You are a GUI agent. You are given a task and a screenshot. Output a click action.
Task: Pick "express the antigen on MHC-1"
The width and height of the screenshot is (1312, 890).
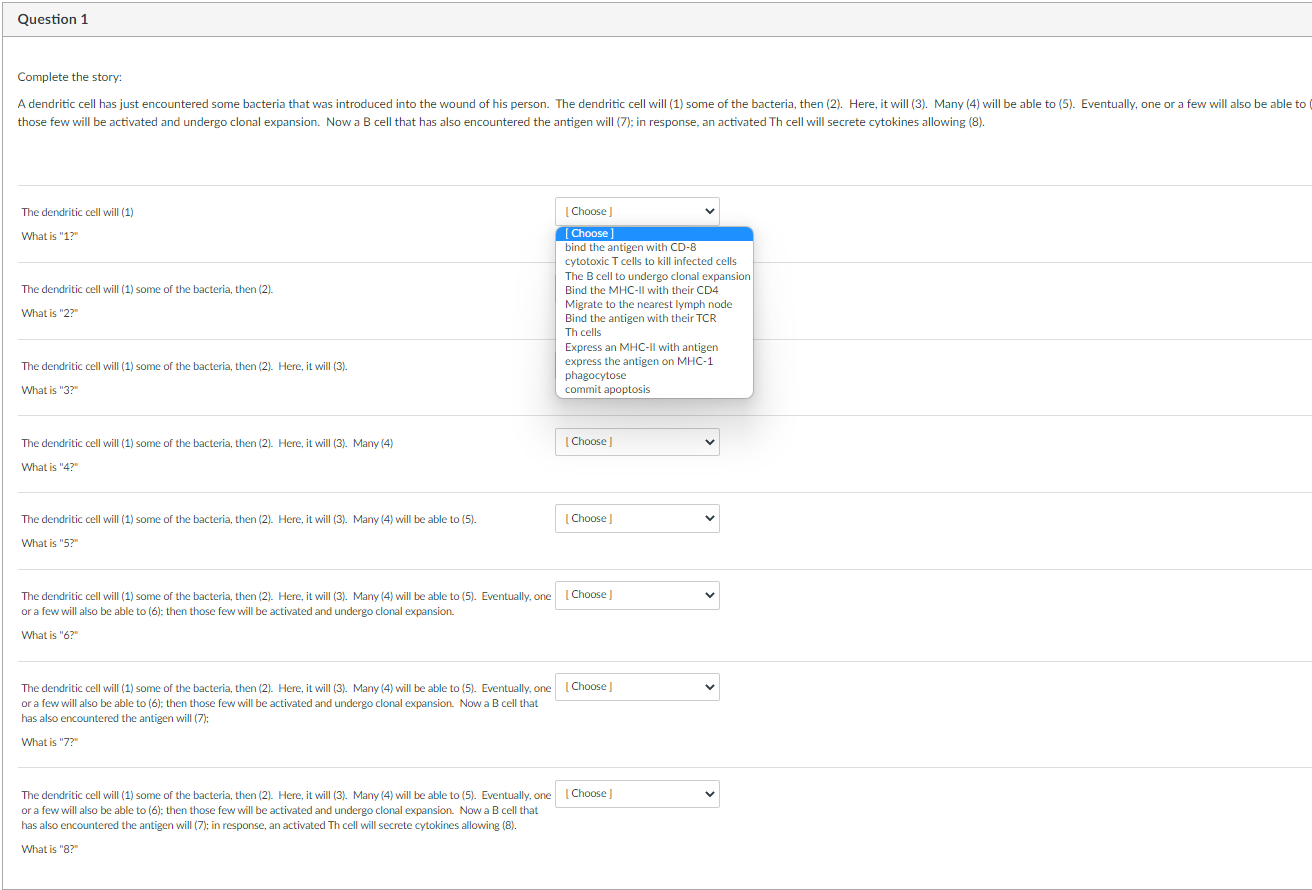click(x=654, y=361)
